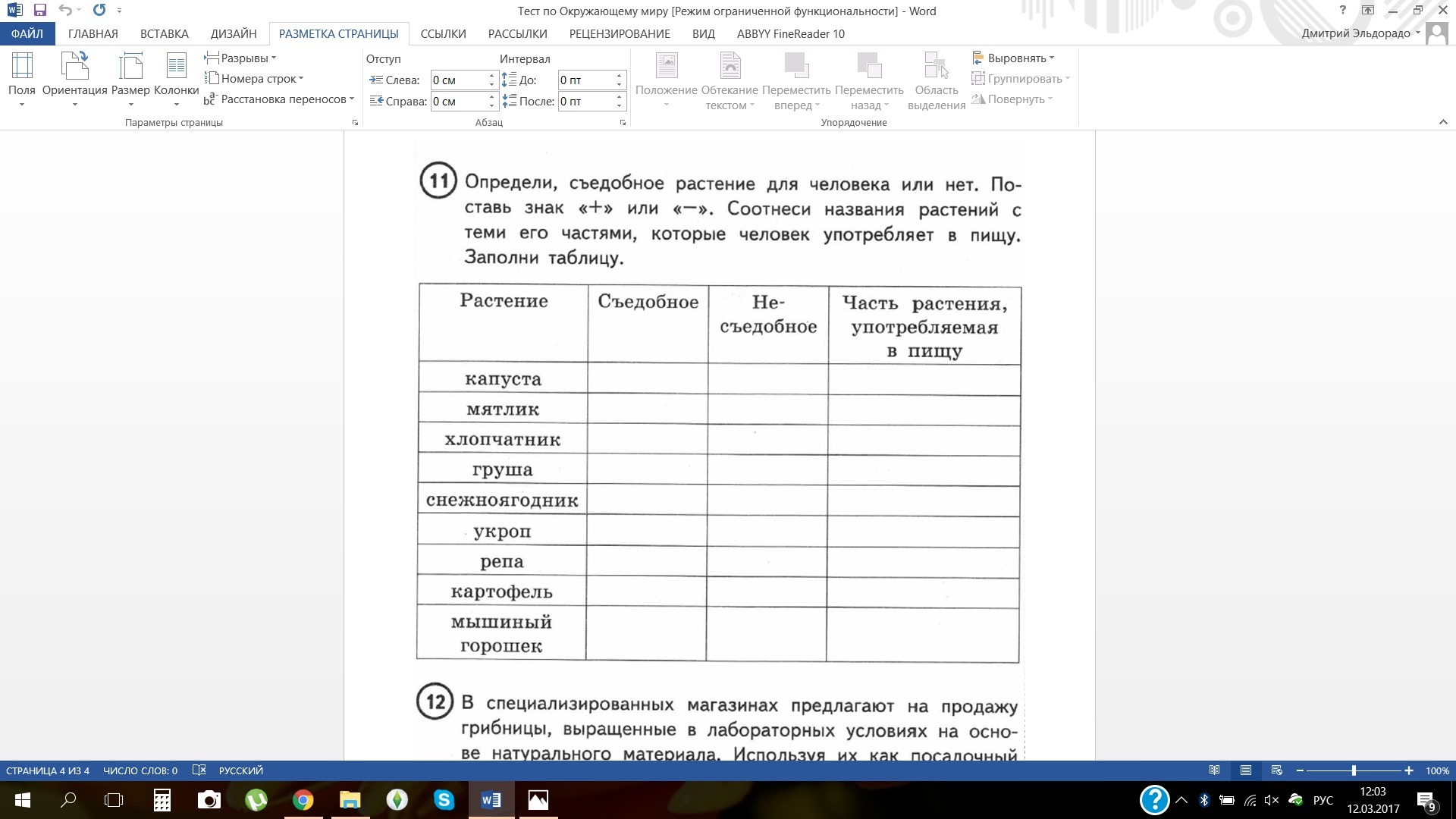Open the Колонки columns button
This screenshot has height=819, width=1456.
point(176,80)
